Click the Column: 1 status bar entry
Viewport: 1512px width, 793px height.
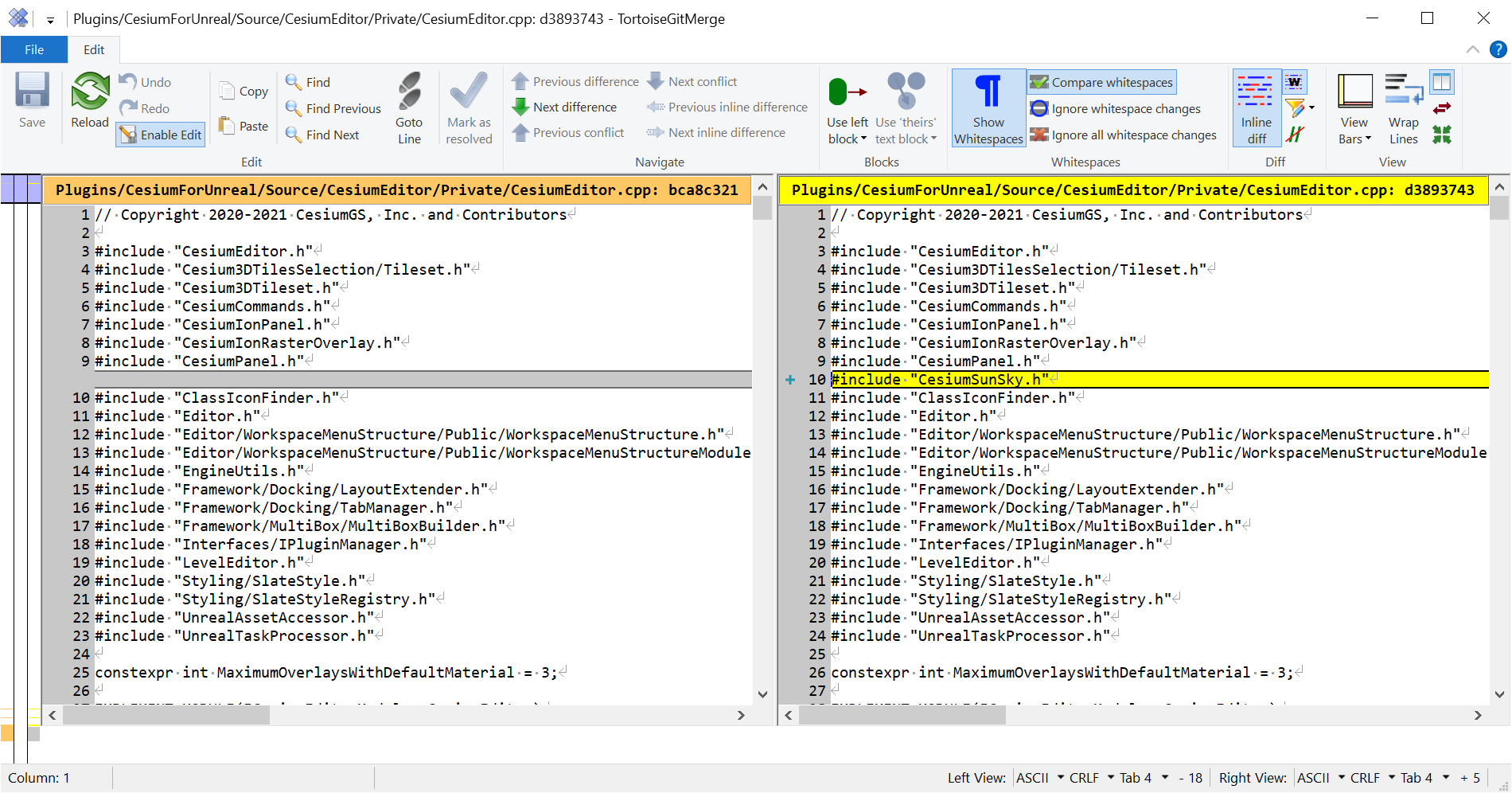[x=39, y=778]
